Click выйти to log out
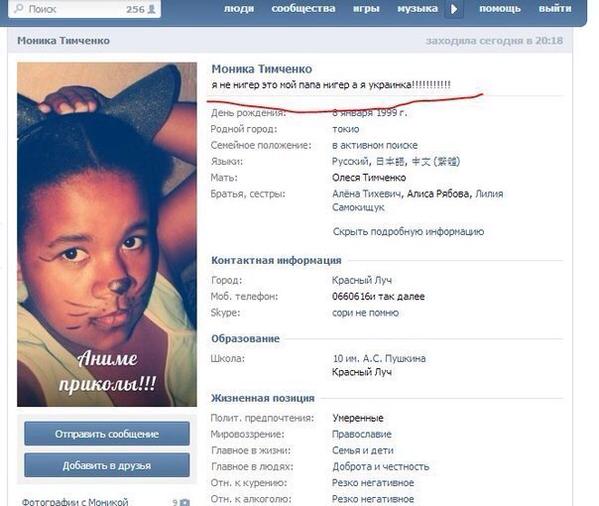 click(x=555, y=8)
